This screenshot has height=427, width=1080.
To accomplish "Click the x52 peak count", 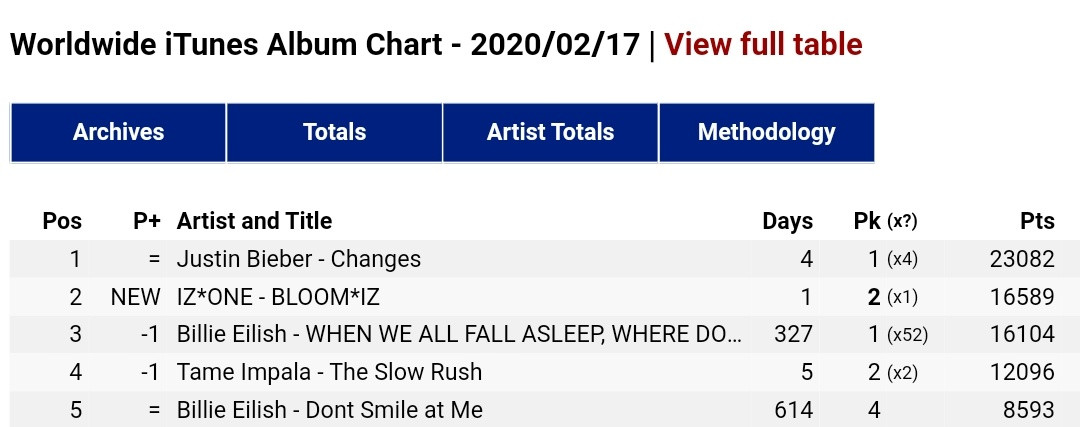I will [x=907, y=336].
